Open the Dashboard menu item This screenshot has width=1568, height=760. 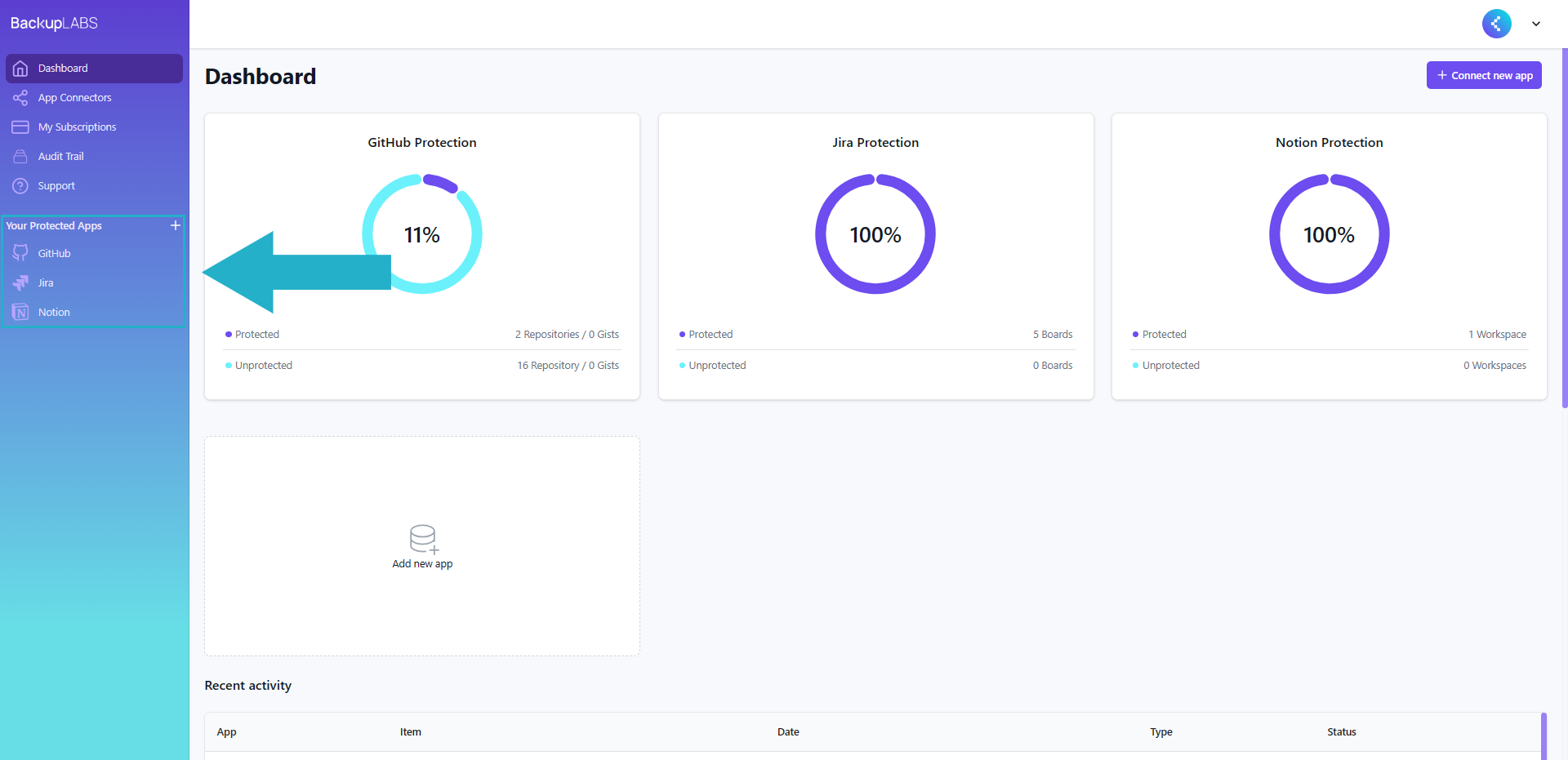click(x=94, y=69)
